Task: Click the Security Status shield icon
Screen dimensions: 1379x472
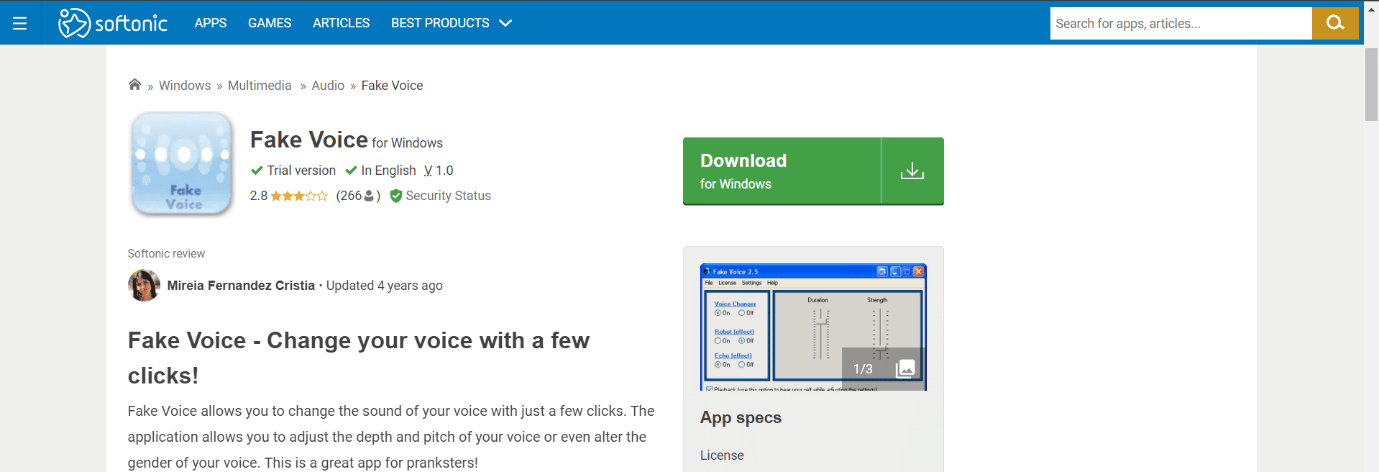Action: coord(396,196)
